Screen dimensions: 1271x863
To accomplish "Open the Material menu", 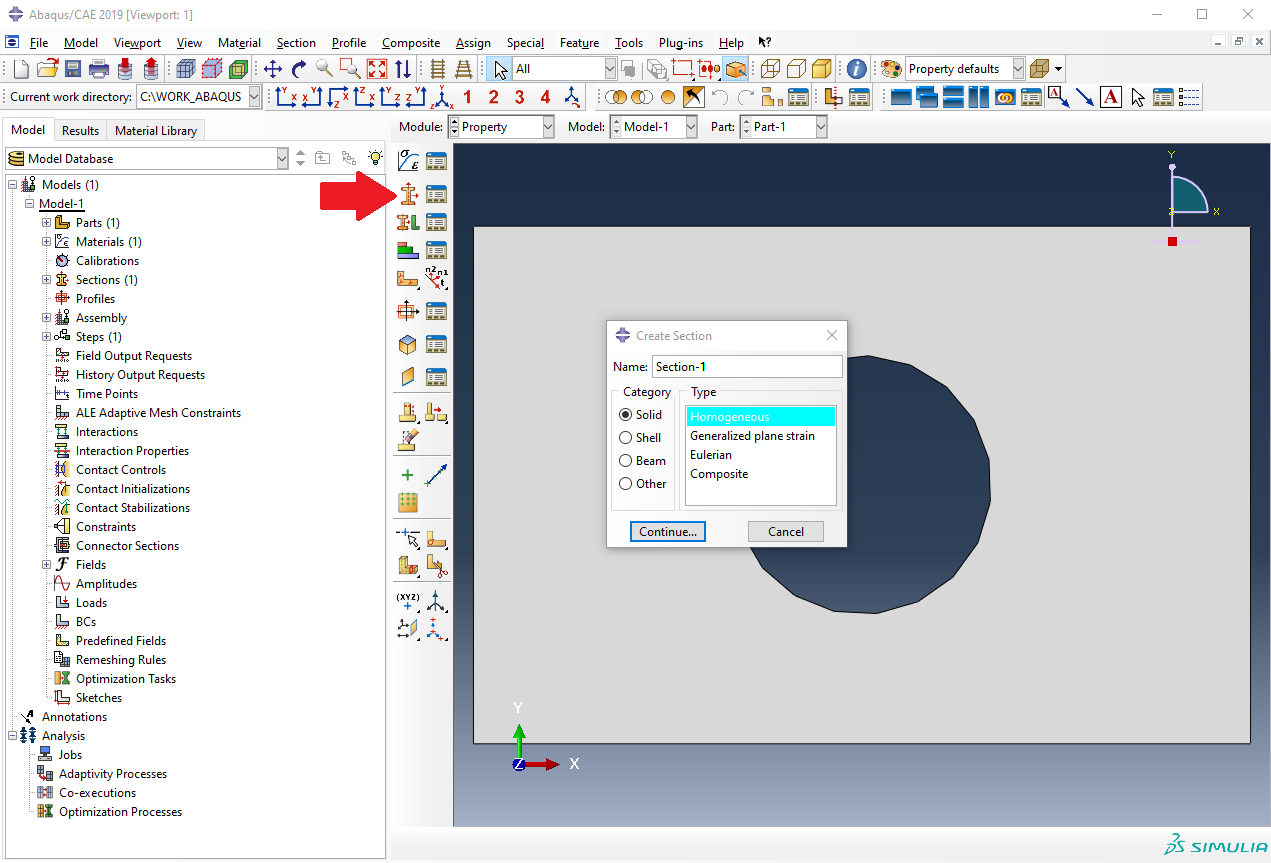I will pos(239,43).
